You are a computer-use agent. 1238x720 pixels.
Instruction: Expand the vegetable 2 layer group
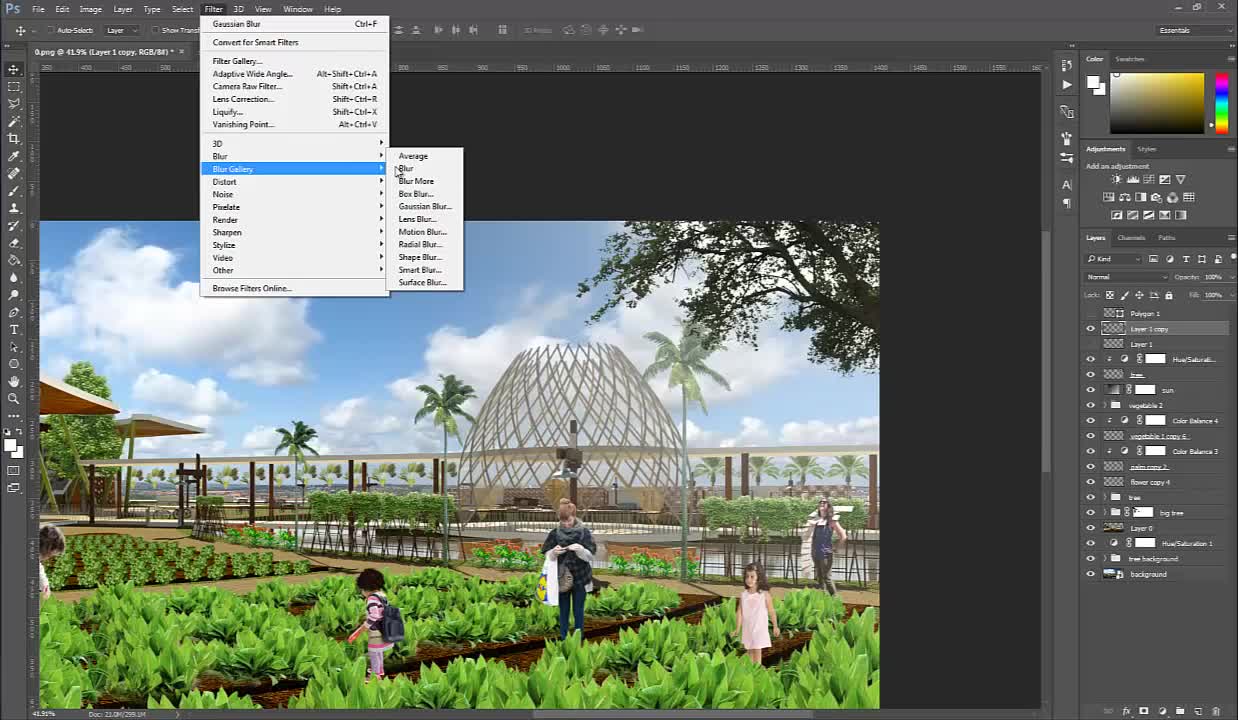click(x=1102, y=405)
